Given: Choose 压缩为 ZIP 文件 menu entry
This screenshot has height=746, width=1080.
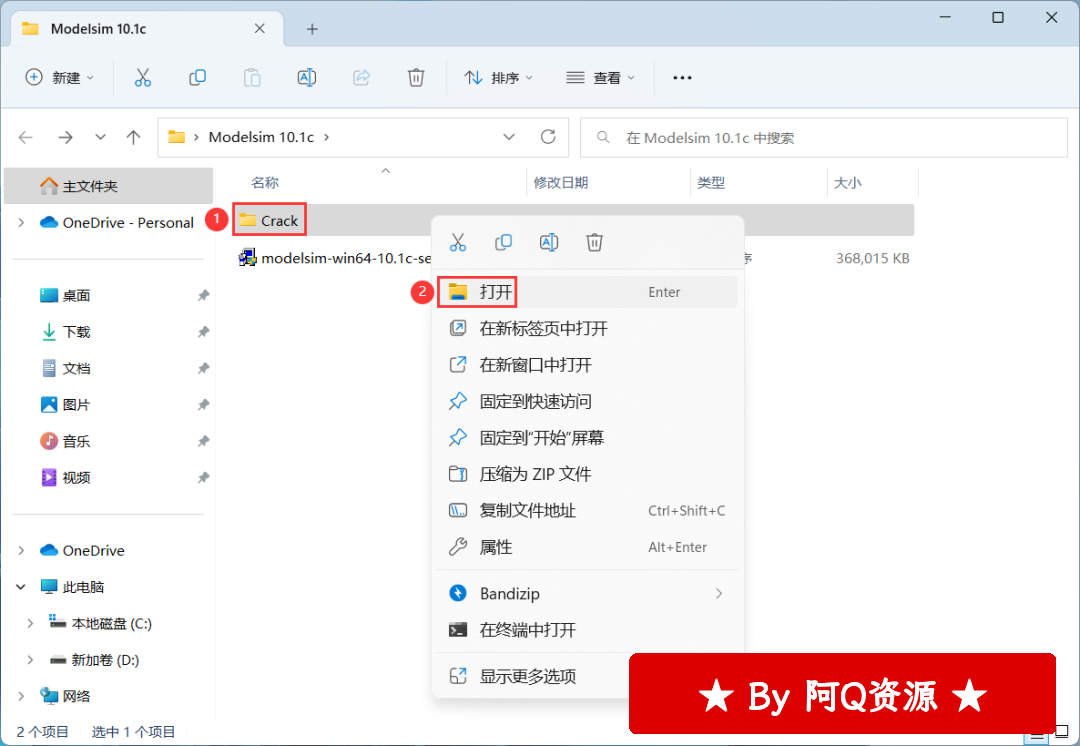Looking at the screenshot, I should point(588,475).
